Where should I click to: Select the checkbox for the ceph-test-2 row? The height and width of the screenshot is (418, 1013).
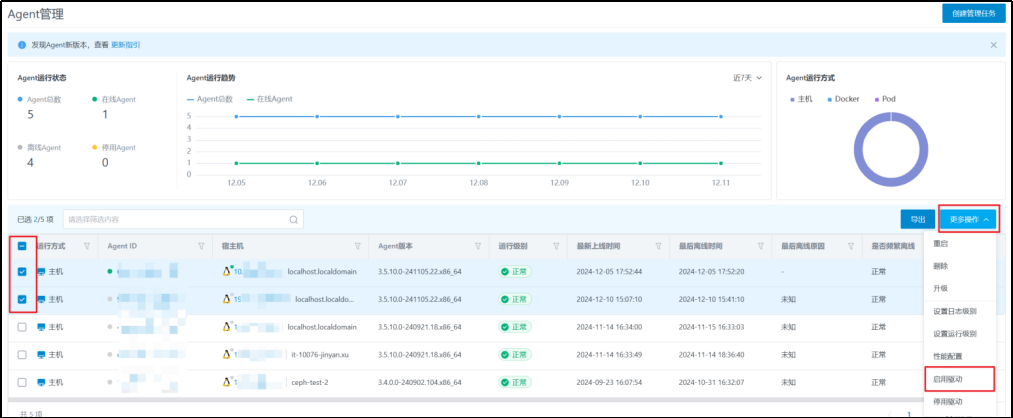(x=22, y=382)
